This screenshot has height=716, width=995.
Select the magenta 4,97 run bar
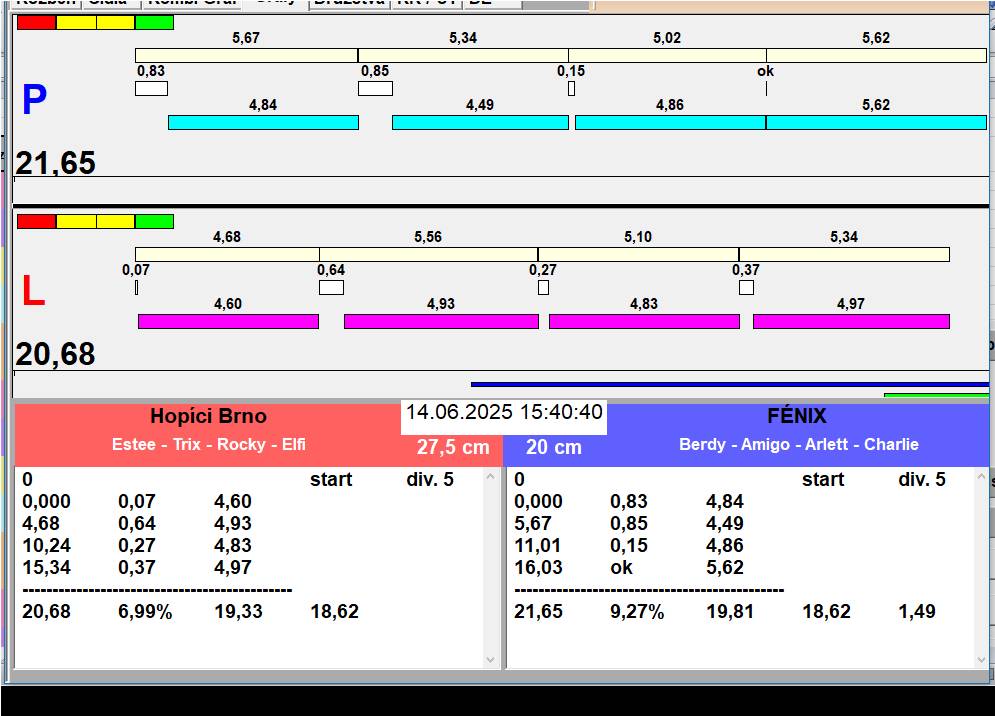pos(851,321)
